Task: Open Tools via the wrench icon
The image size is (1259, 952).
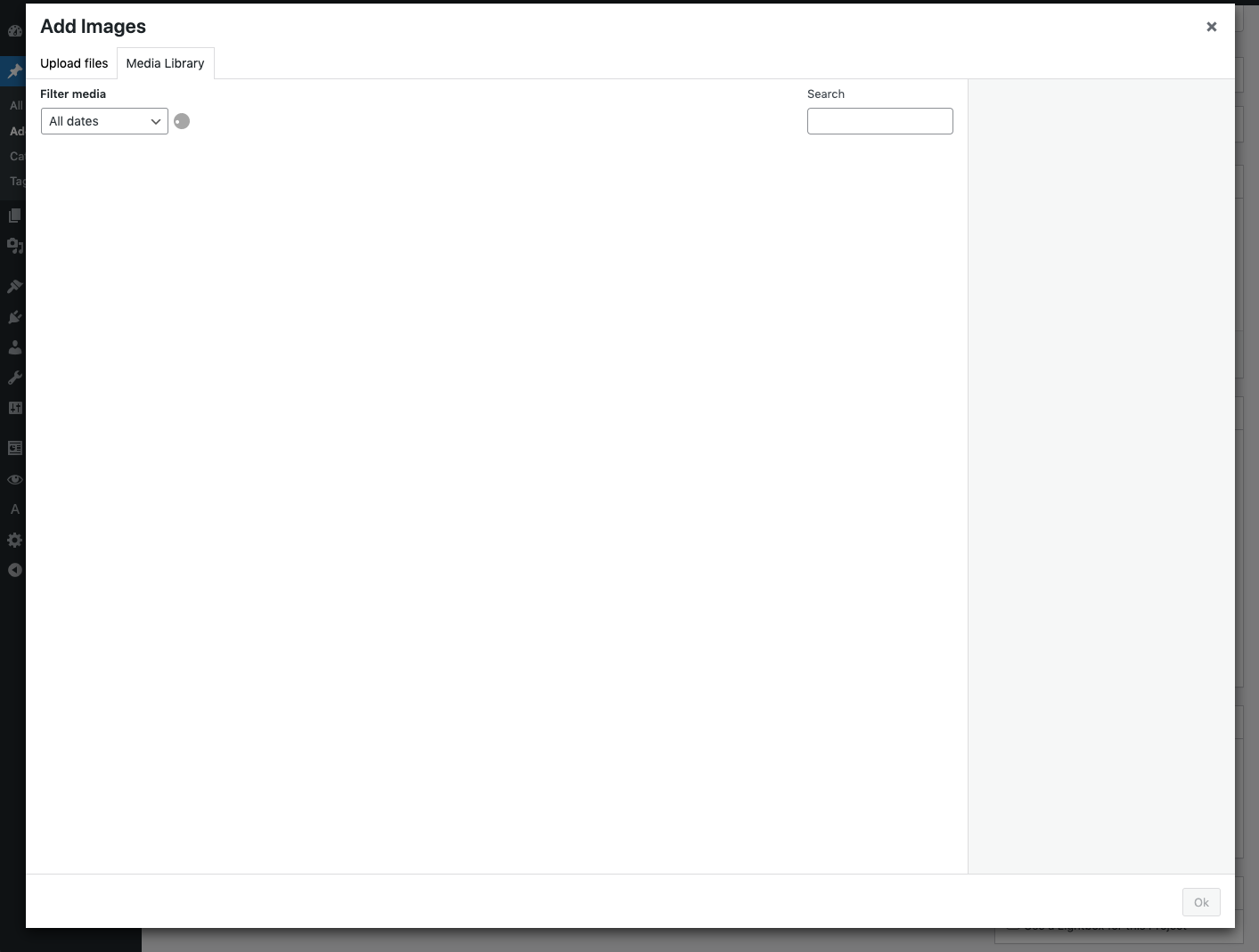Action: 14,378
